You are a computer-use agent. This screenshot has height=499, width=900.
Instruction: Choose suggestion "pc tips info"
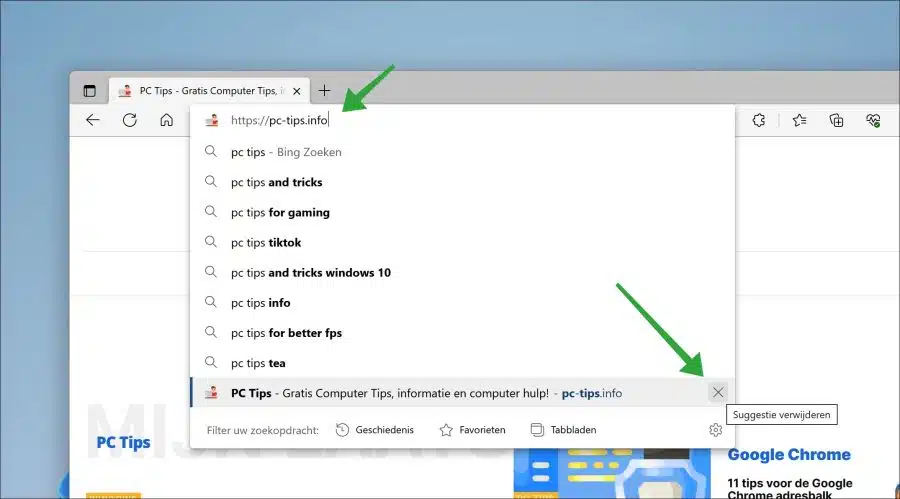coord(462,303)
